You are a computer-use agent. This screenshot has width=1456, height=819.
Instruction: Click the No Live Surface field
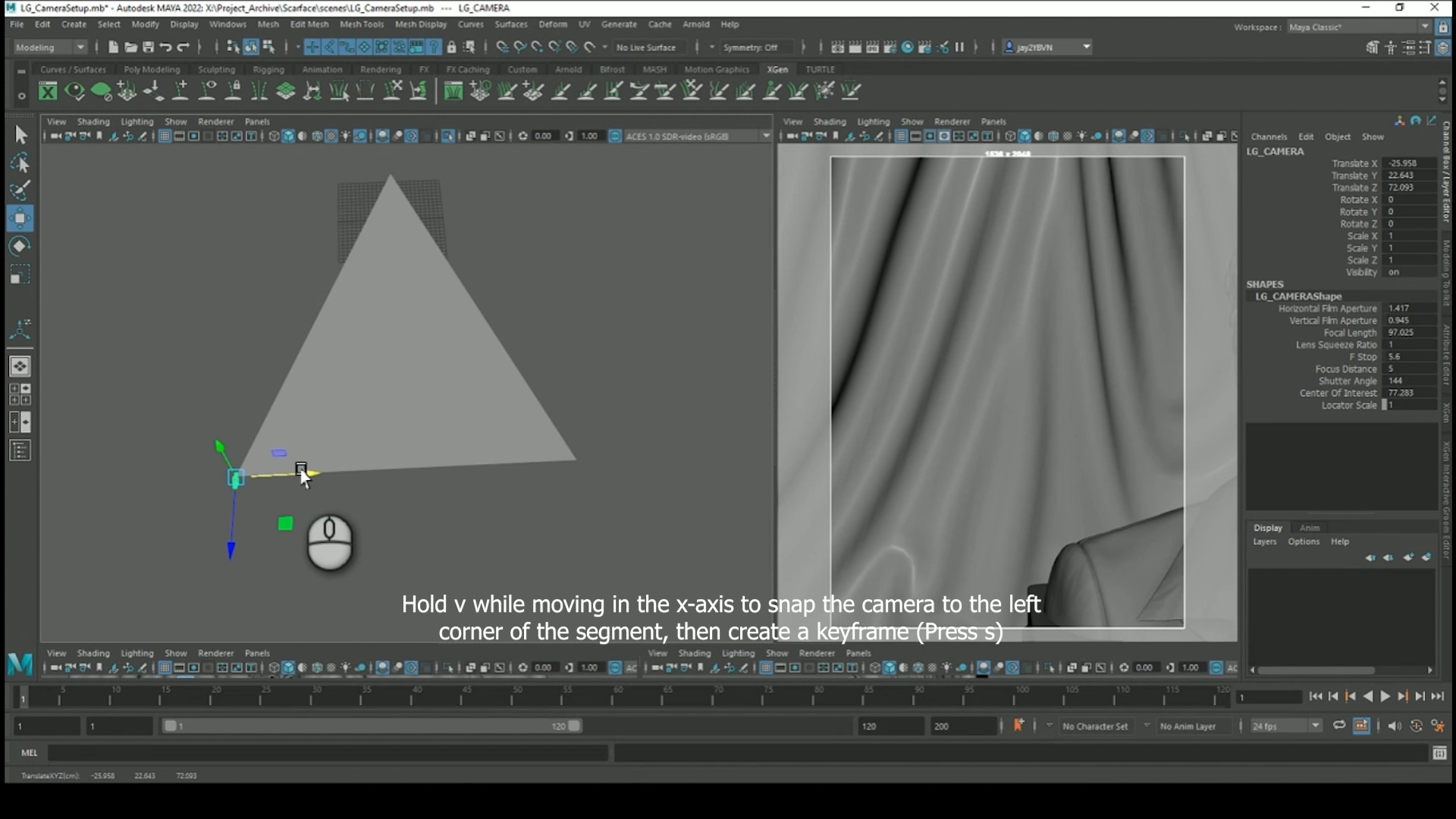click(646, 47)
